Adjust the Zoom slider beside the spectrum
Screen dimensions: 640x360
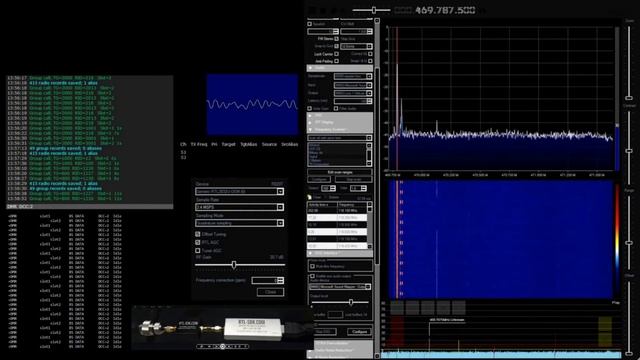click(629, 98)
